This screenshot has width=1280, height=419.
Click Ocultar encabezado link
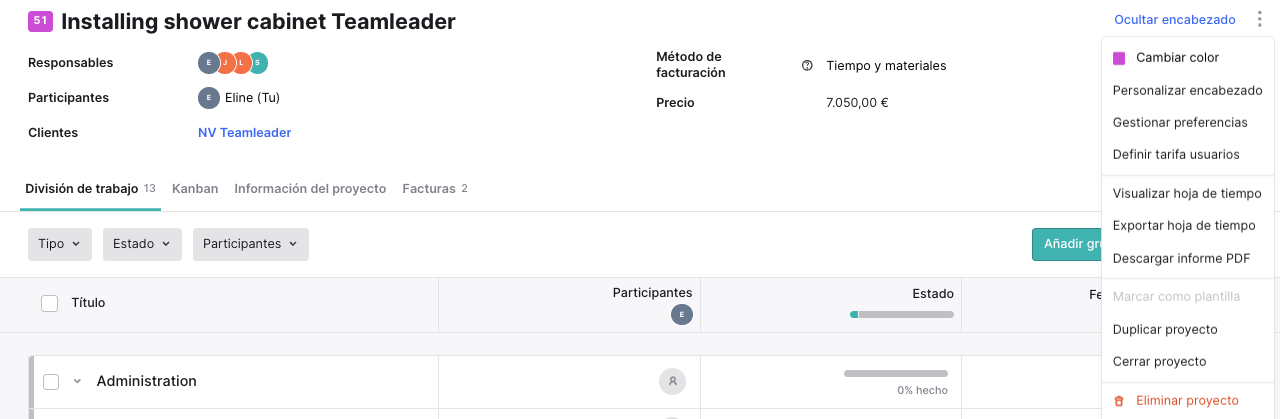pyautogui.click(x=1175, y=20)
